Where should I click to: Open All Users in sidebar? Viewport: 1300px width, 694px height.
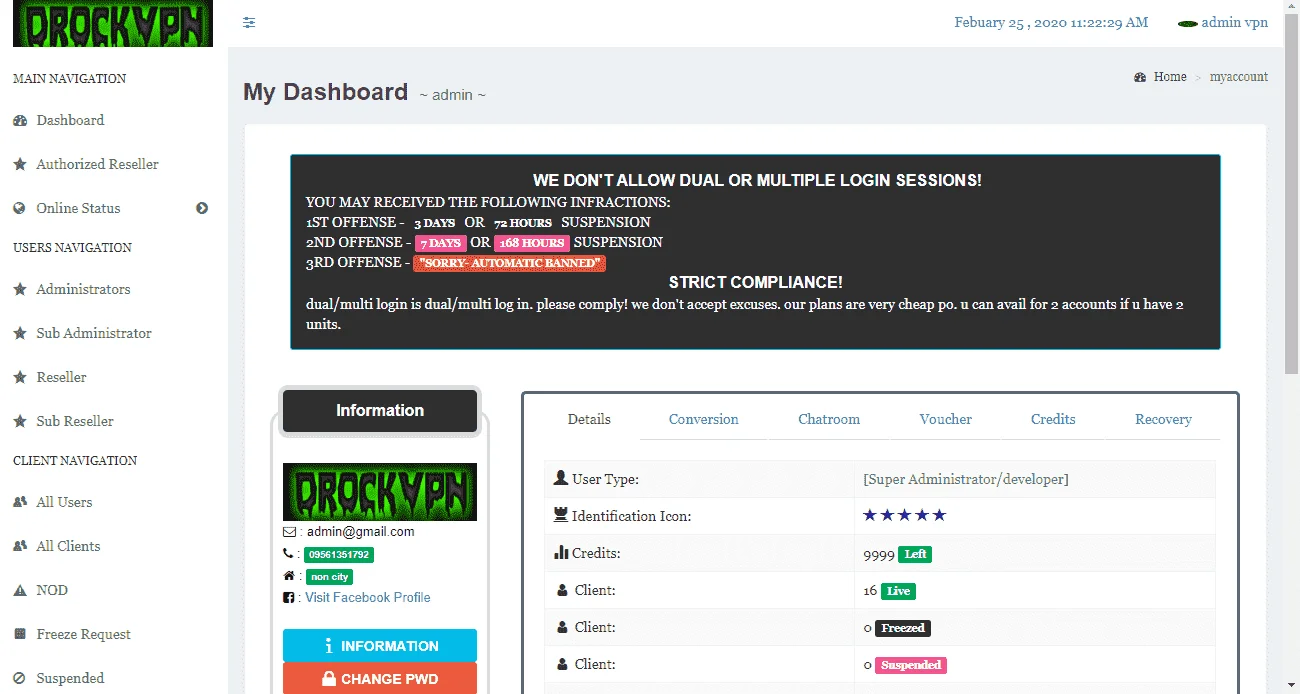(x=64, y=502)
